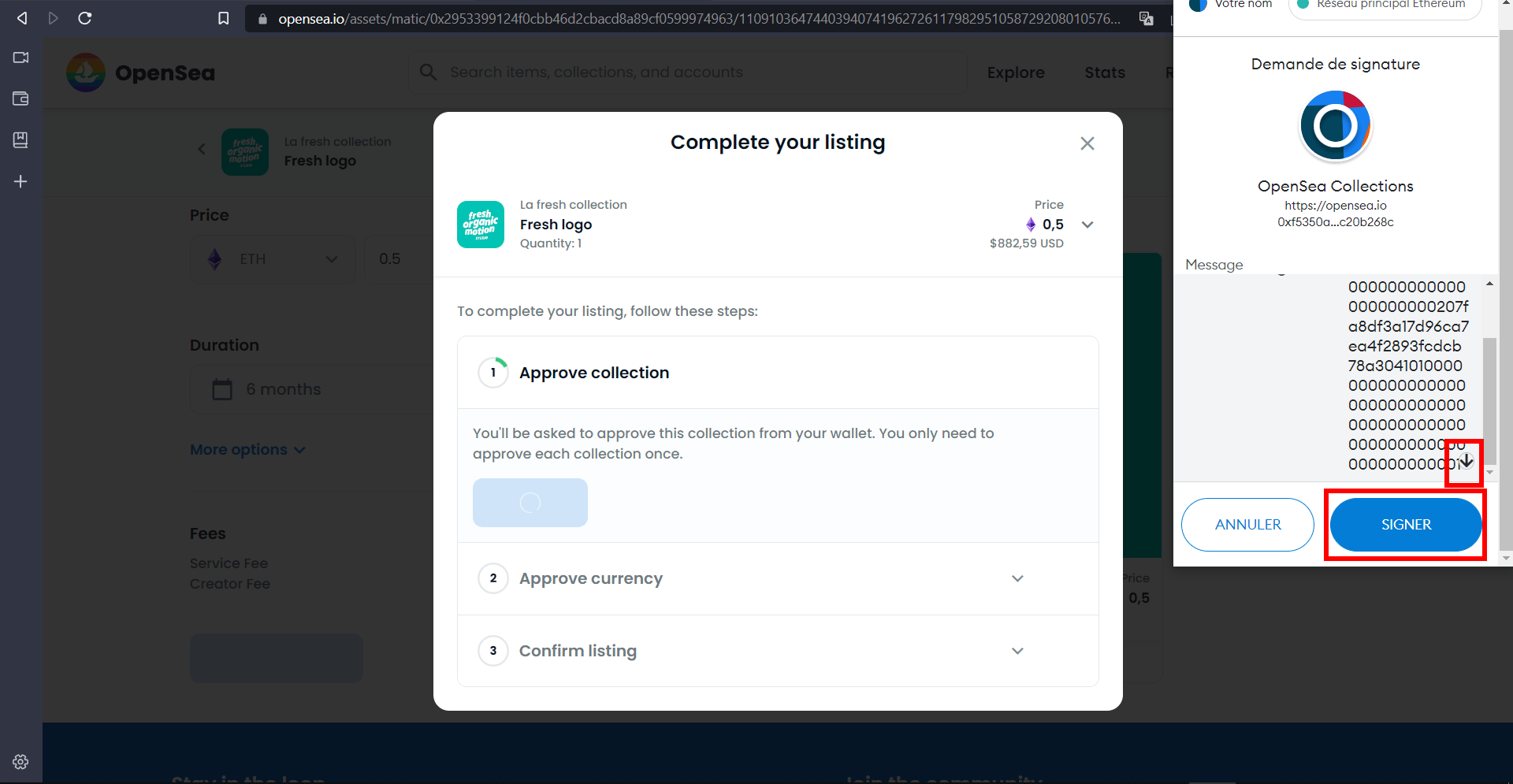Open the ETH currency dropdown
1513x784 pixels.
pos(273,259)
